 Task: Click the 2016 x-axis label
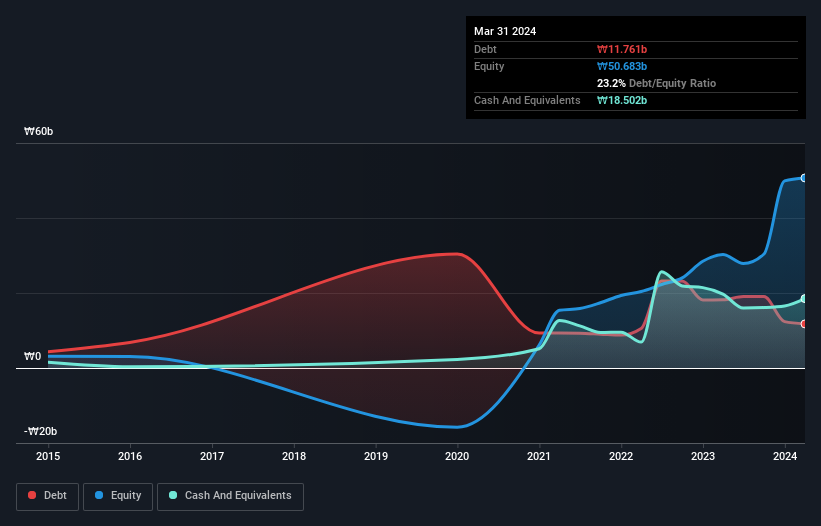click(x=130, y=456)
